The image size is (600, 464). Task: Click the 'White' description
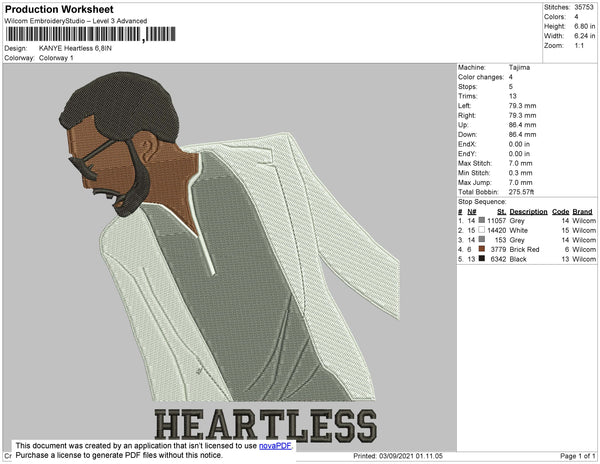click(x=518, y=230)
